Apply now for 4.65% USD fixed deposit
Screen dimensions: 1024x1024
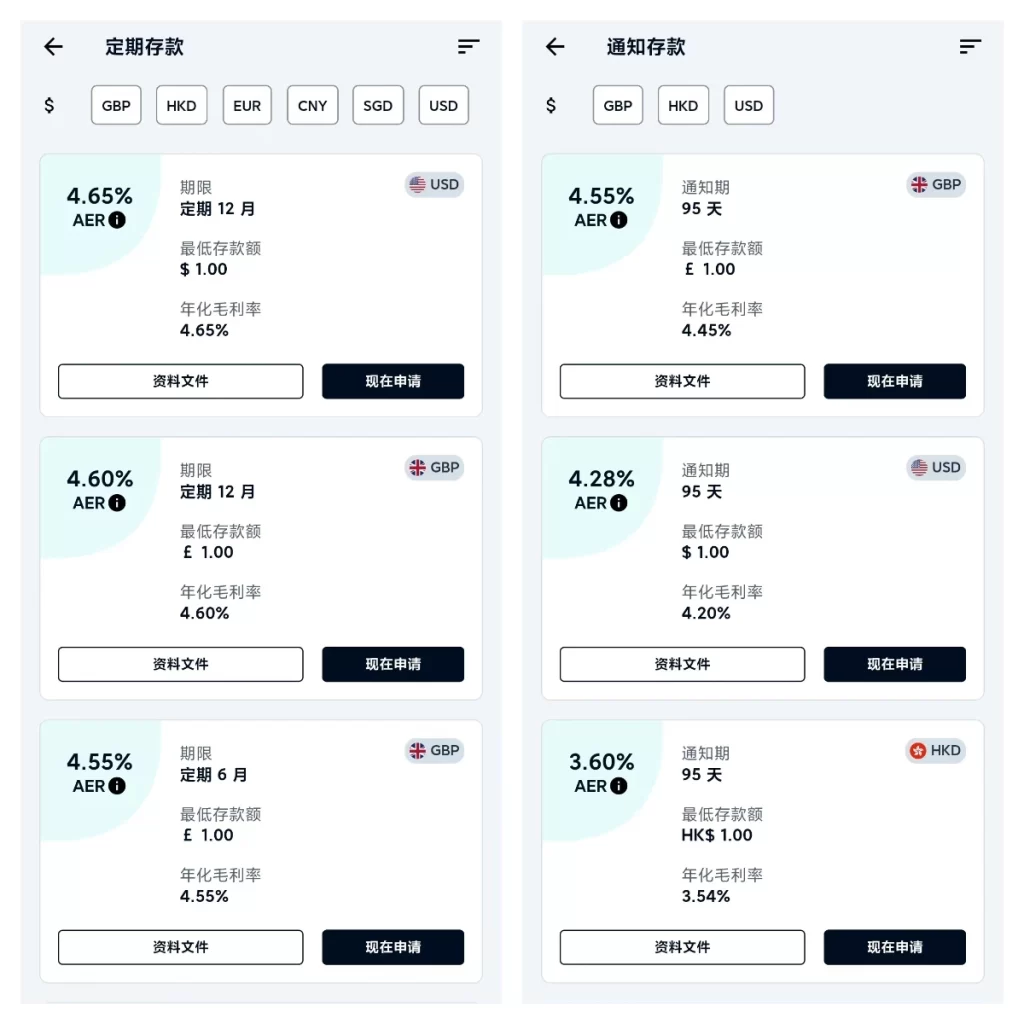coord(393,381)
